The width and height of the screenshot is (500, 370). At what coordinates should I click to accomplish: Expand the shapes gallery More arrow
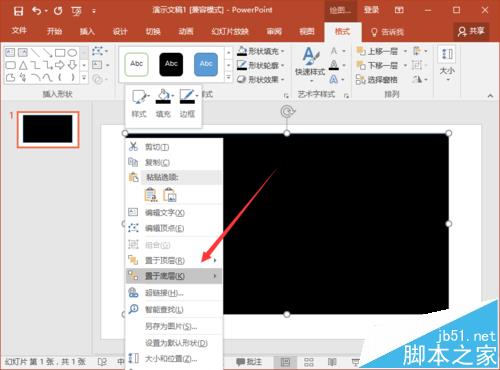[x=84, y=77]
